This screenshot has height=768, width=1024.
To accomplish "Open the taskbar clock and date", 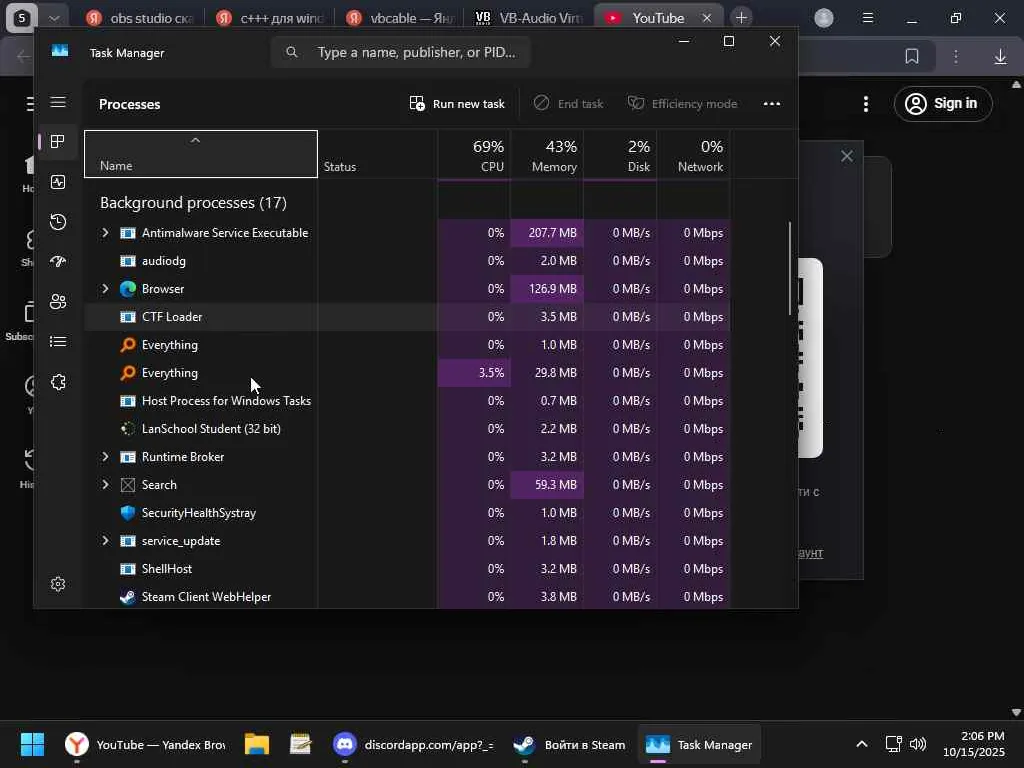I will click(974, 744).
